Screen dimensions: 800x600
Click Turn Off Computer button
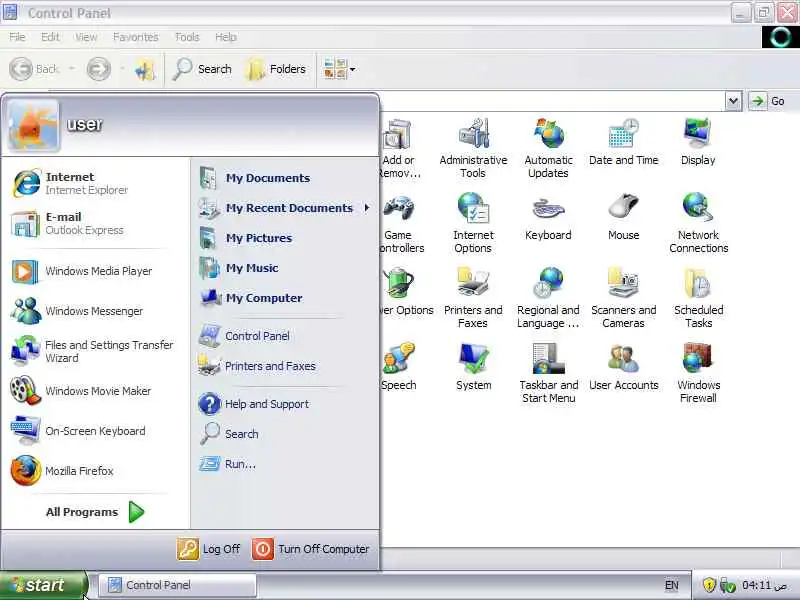tap(311, 549)
